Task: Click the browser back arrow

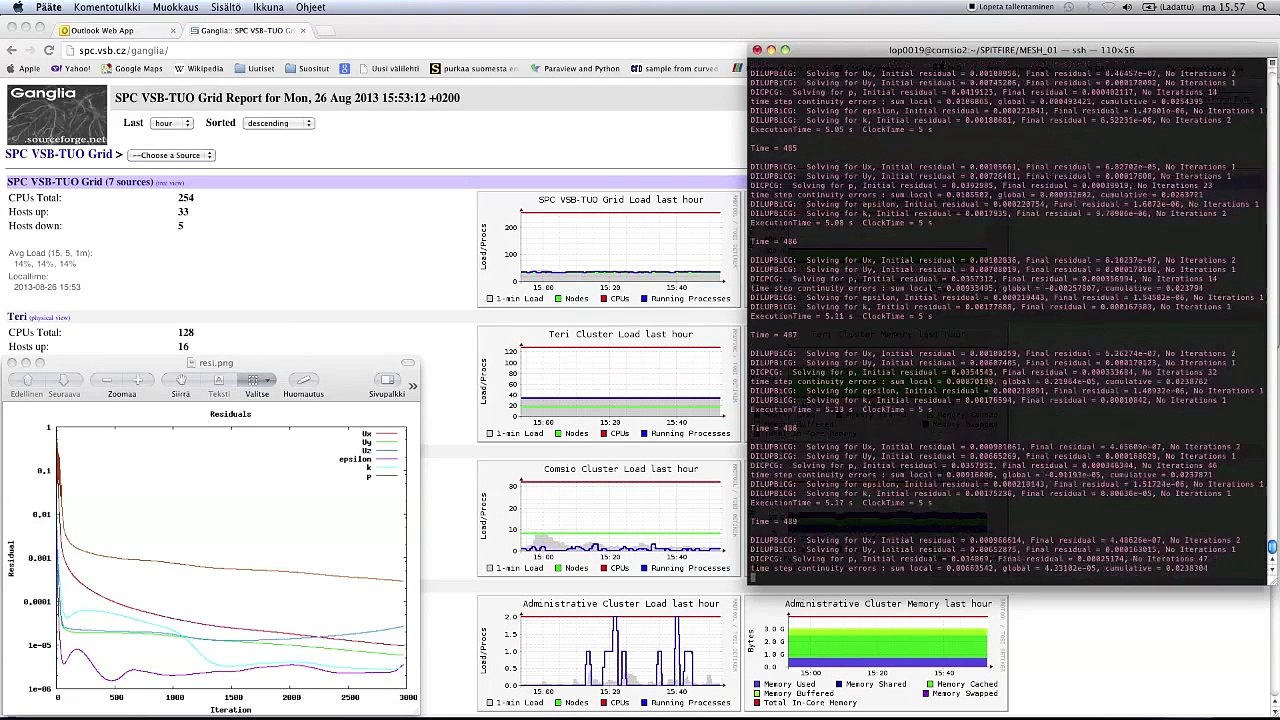Action: point(11,50)
